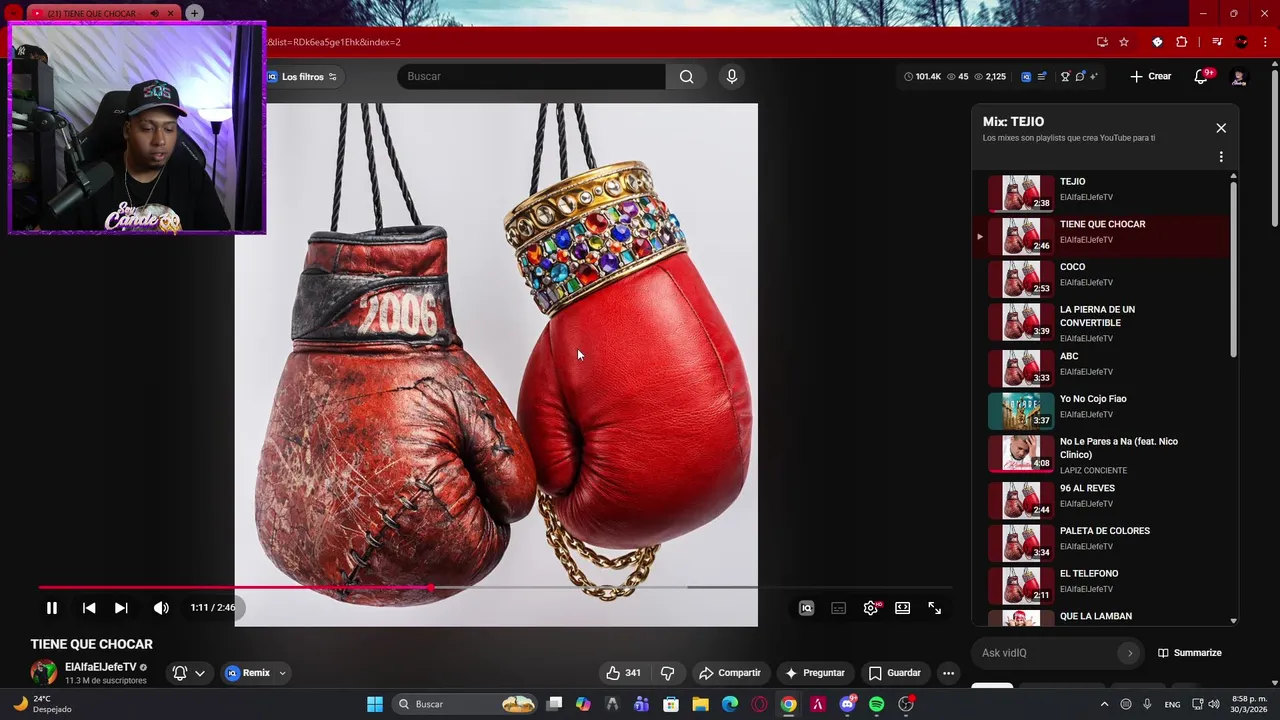This screenshot has width=1280, height=720.
Task: Click the Buscar search field
Action: (x=532, y=76)
